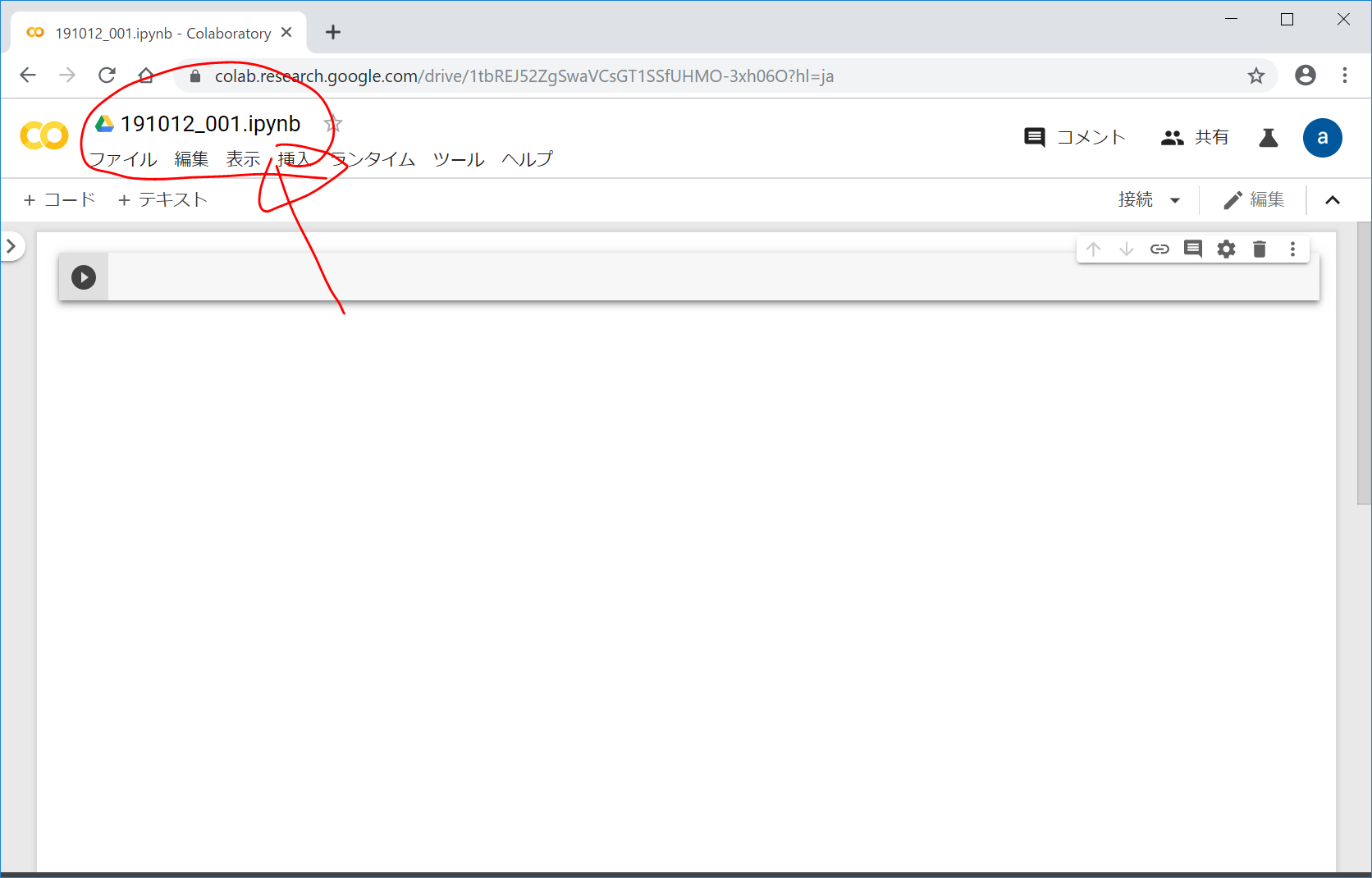This screenshot has width=1372, height=878.
Task: Bookmark this page with star icon
Action: (1255, 76)
